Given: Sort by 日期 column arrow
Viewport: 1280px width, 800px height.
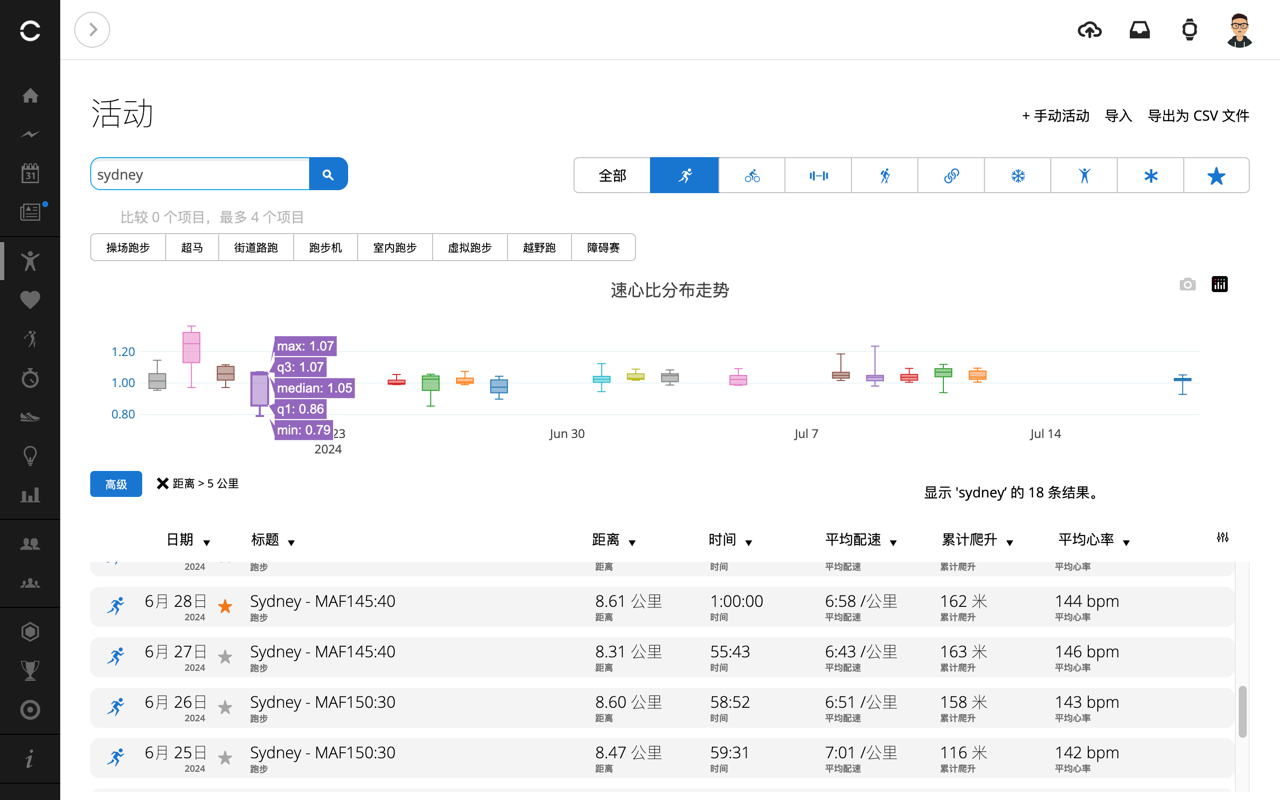Looking at the screenshot, I should pos(207,542).
